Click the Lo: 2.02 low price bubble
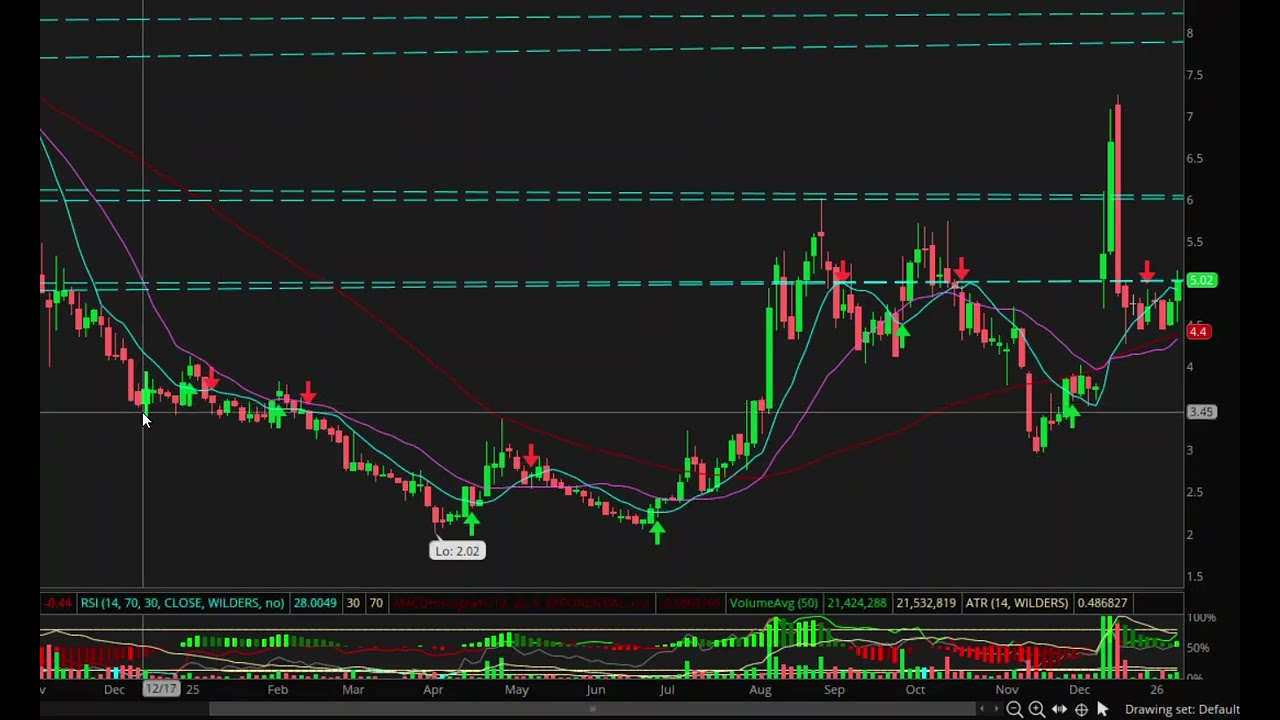This screenshot has height=720, width=1280. point(457,551)
